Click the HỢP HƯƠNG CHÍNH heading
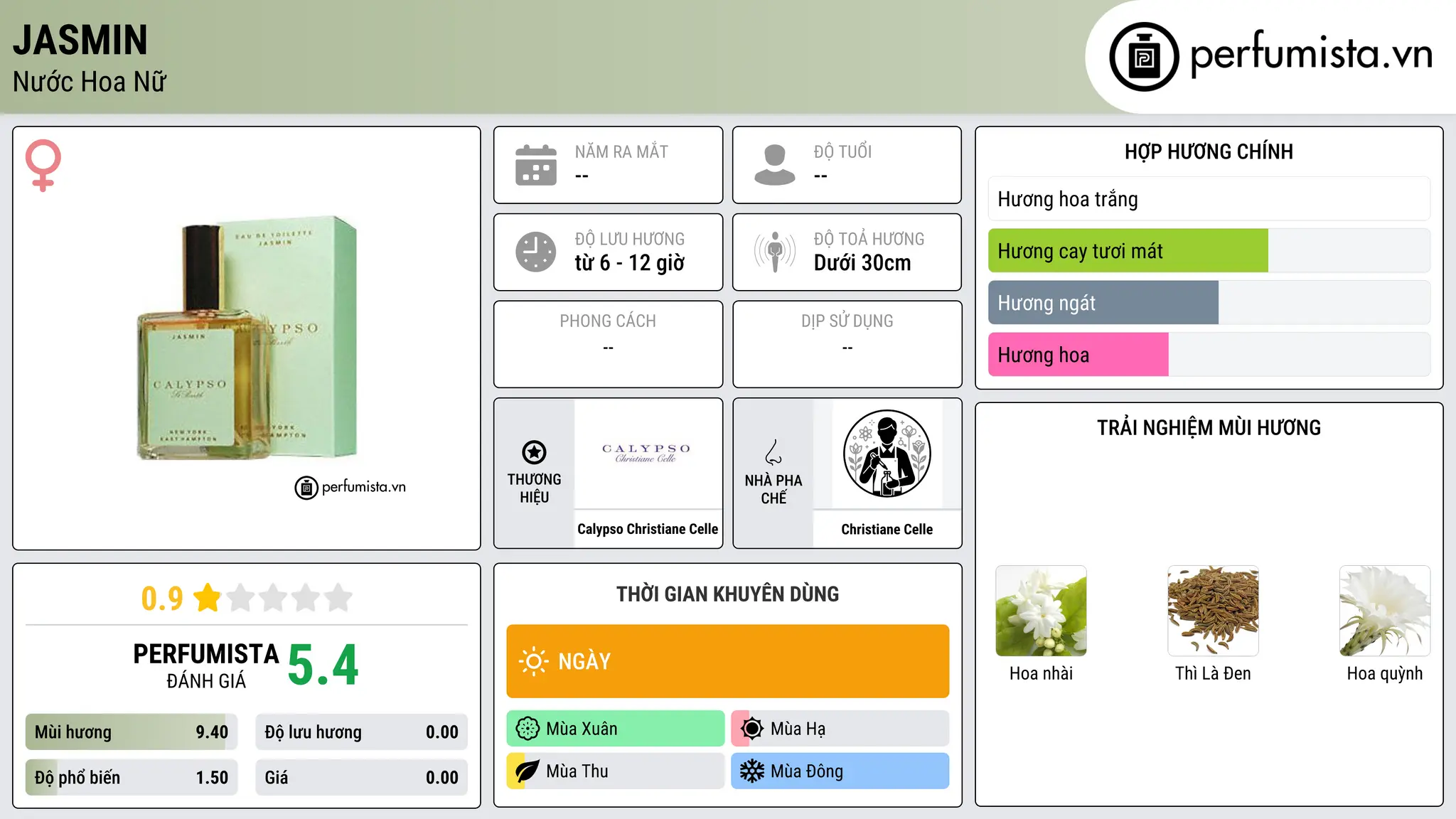This screenshot has height=819, width=1456. pyautogui.click(x=1209, y=151)
